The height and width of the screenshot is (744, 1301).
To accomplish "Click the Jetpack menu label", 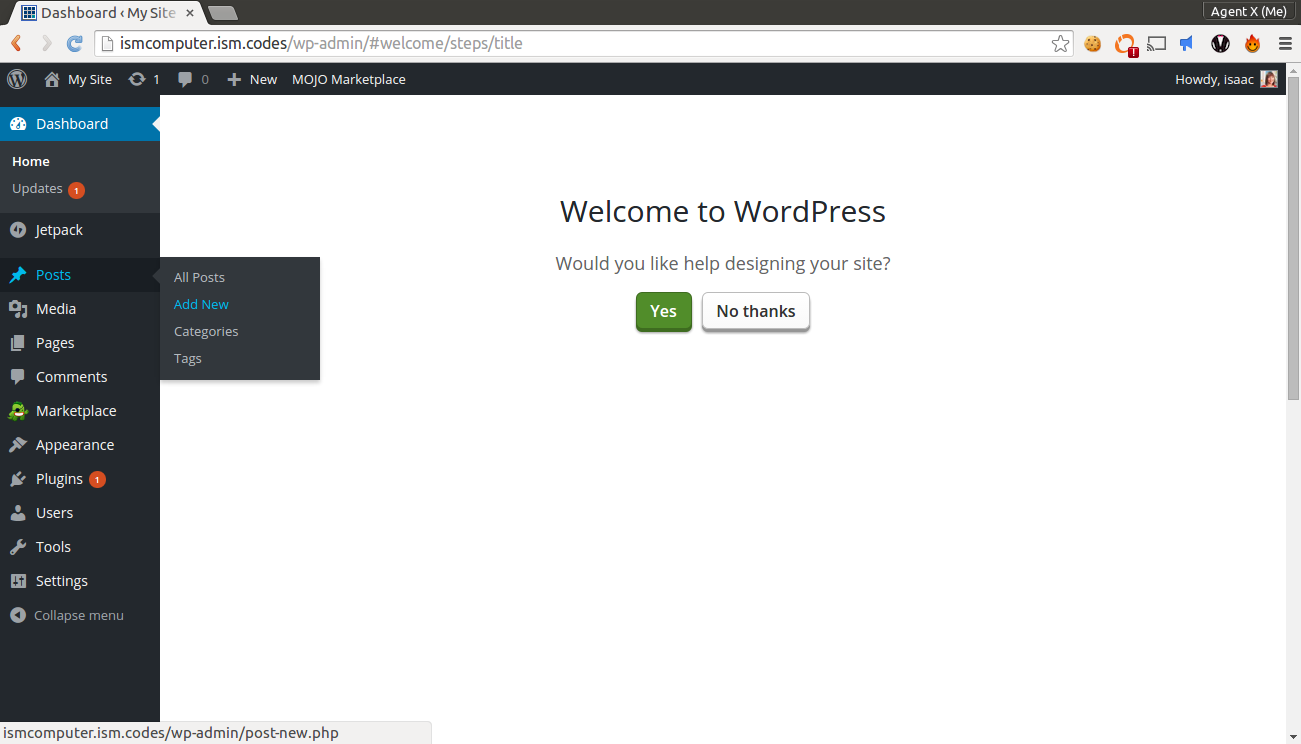I will click(59, 230).
